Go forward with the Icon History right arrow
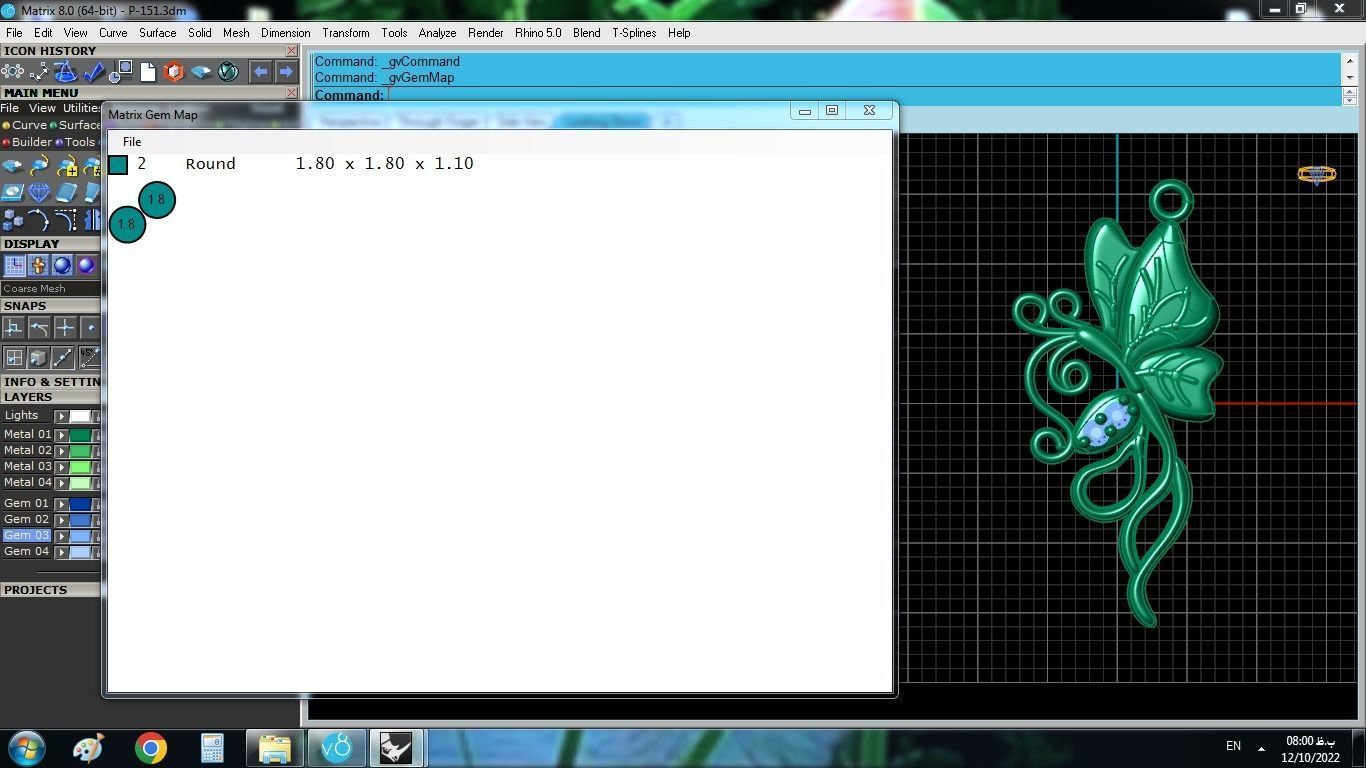The height and width of the screenshot is (768, 1366). pos(286,71)
